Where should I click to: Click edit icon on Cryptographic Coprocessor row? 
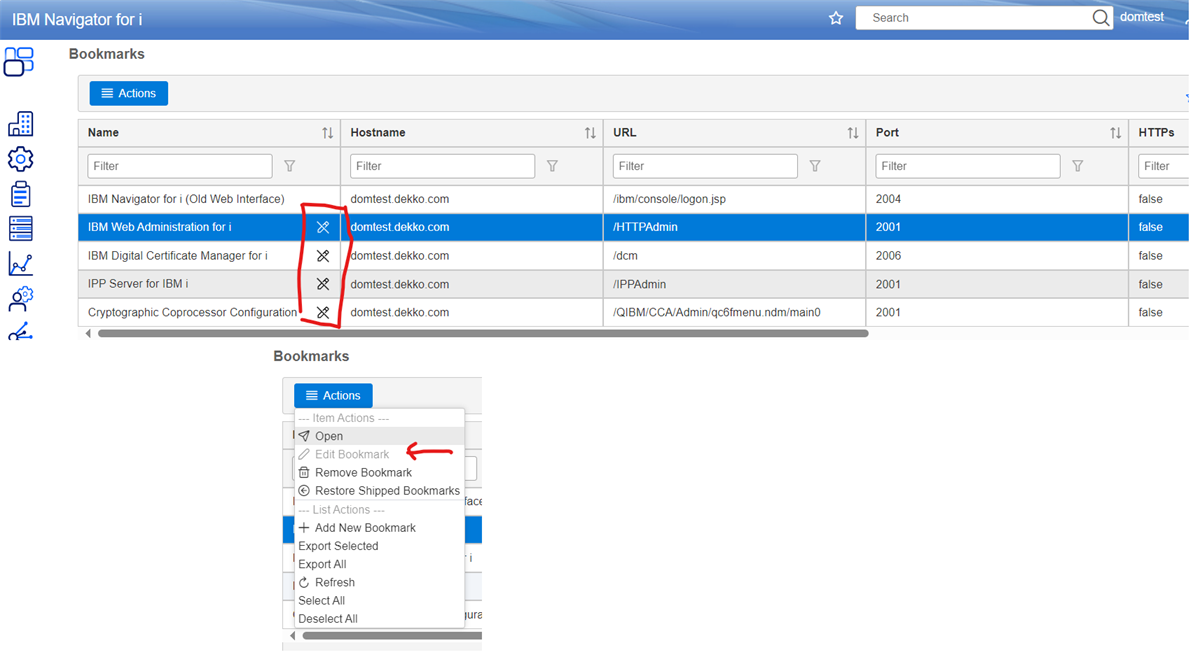323,313
